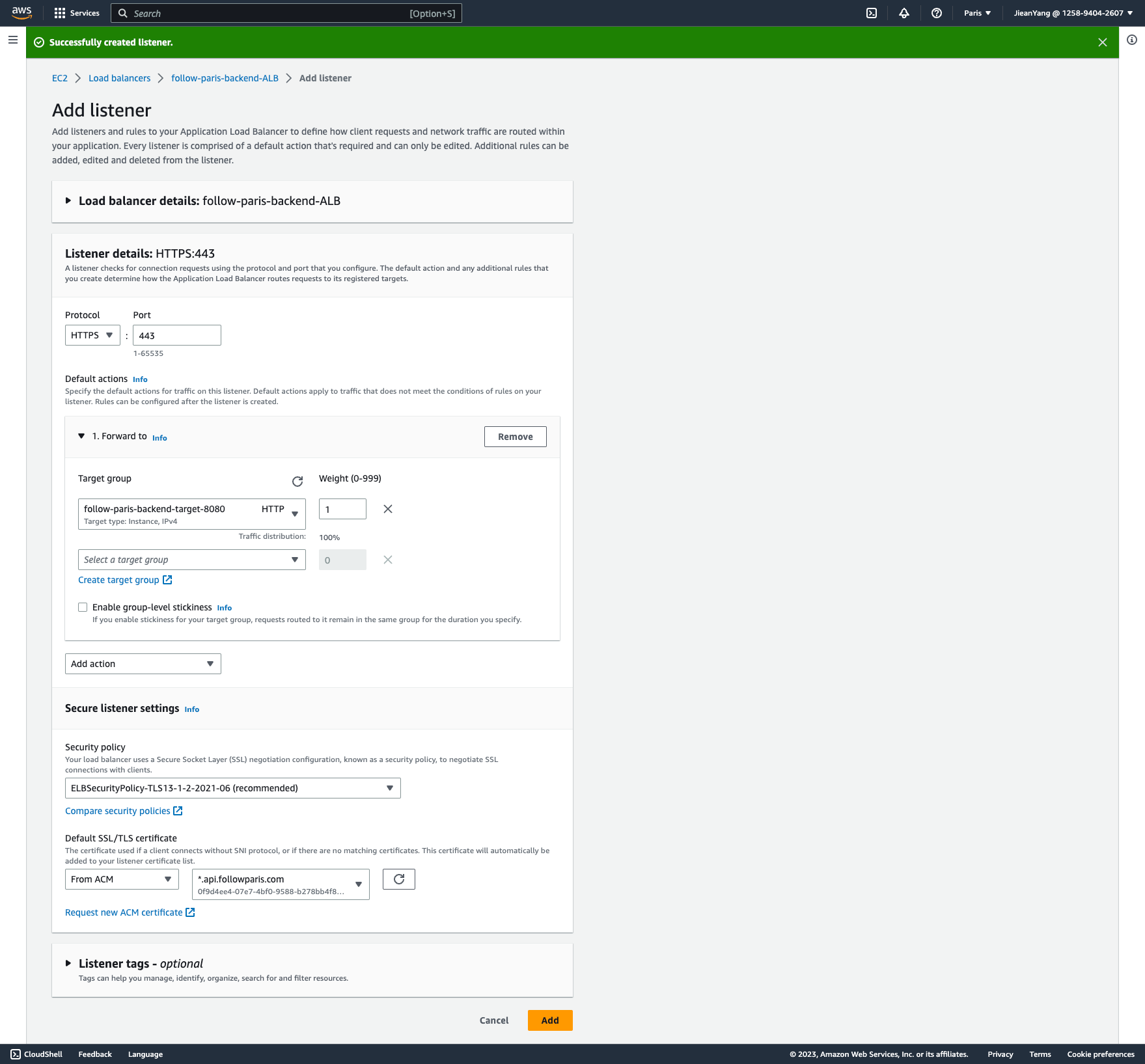Dismiss the success banner with the X
Viewport: 1145px width, 1064px height.
click(x=1103, y=42)
